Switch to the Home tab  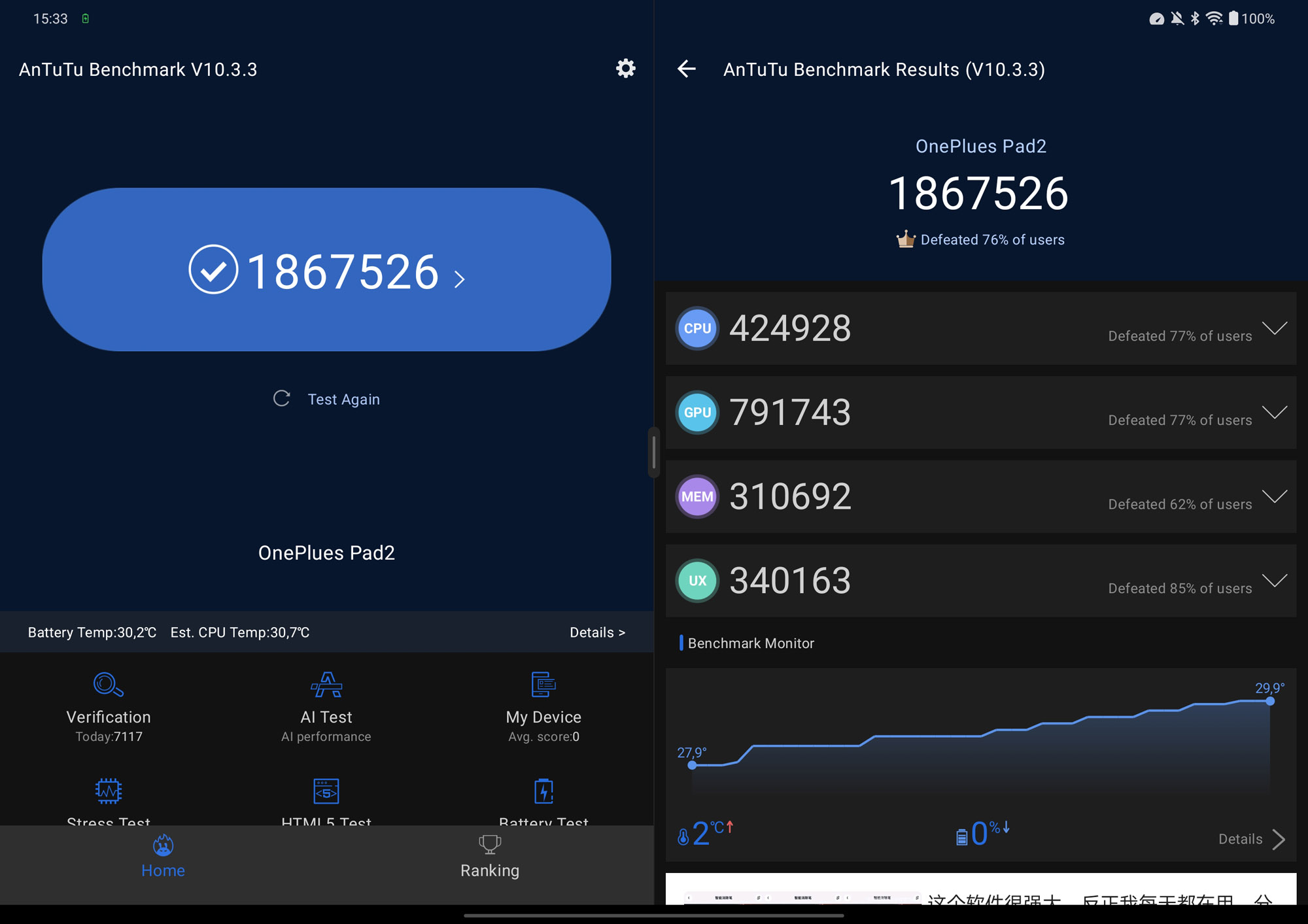[x=163, y=857]
